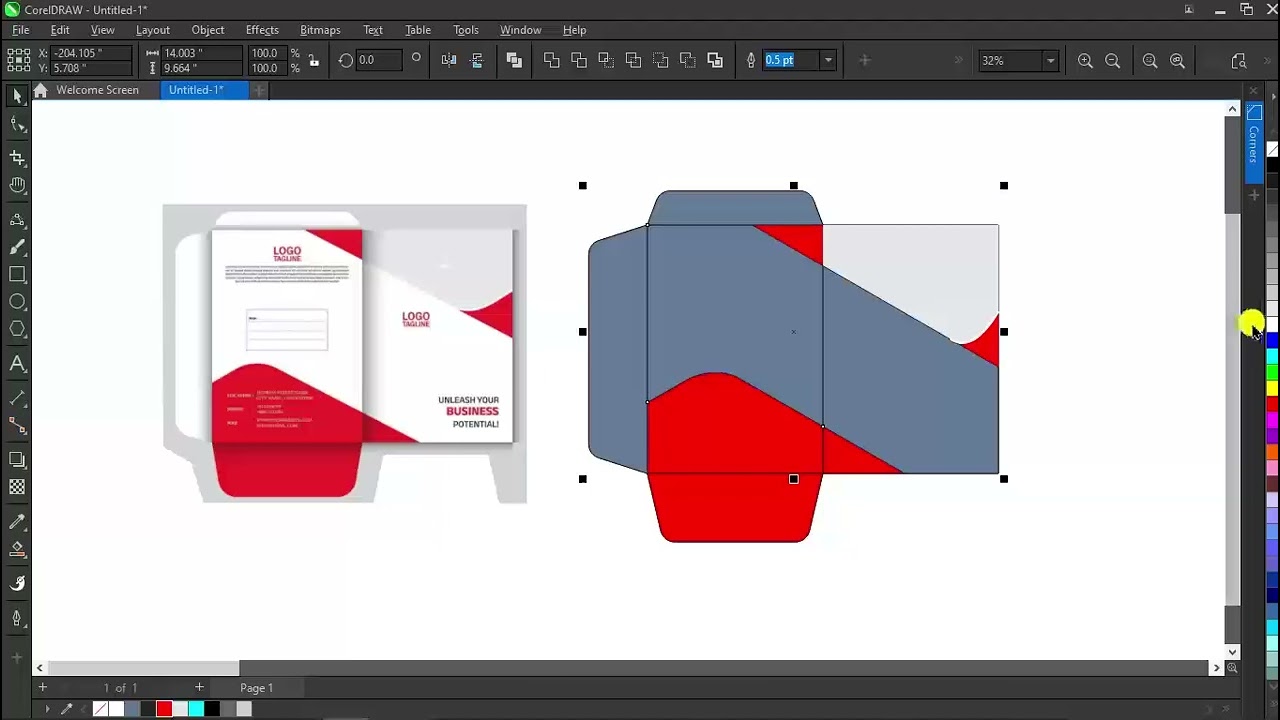Screen dimensions: 1280x720
Task: Select the Interactive Fill tool
Action: [17, 549]
